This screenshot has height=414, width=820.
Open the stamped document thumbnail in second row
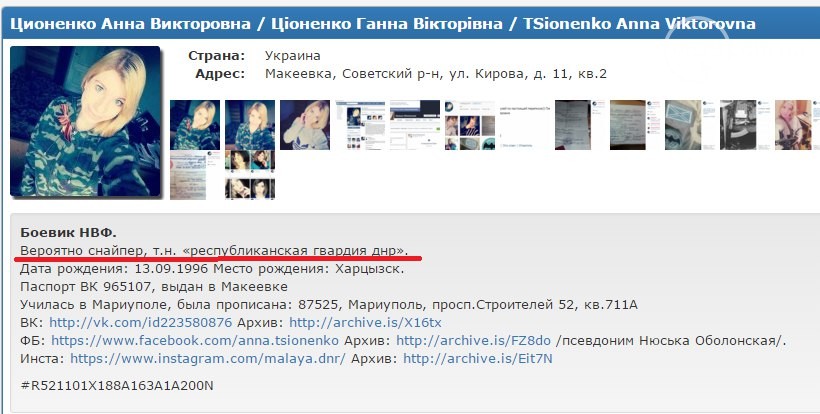[195, 175]
